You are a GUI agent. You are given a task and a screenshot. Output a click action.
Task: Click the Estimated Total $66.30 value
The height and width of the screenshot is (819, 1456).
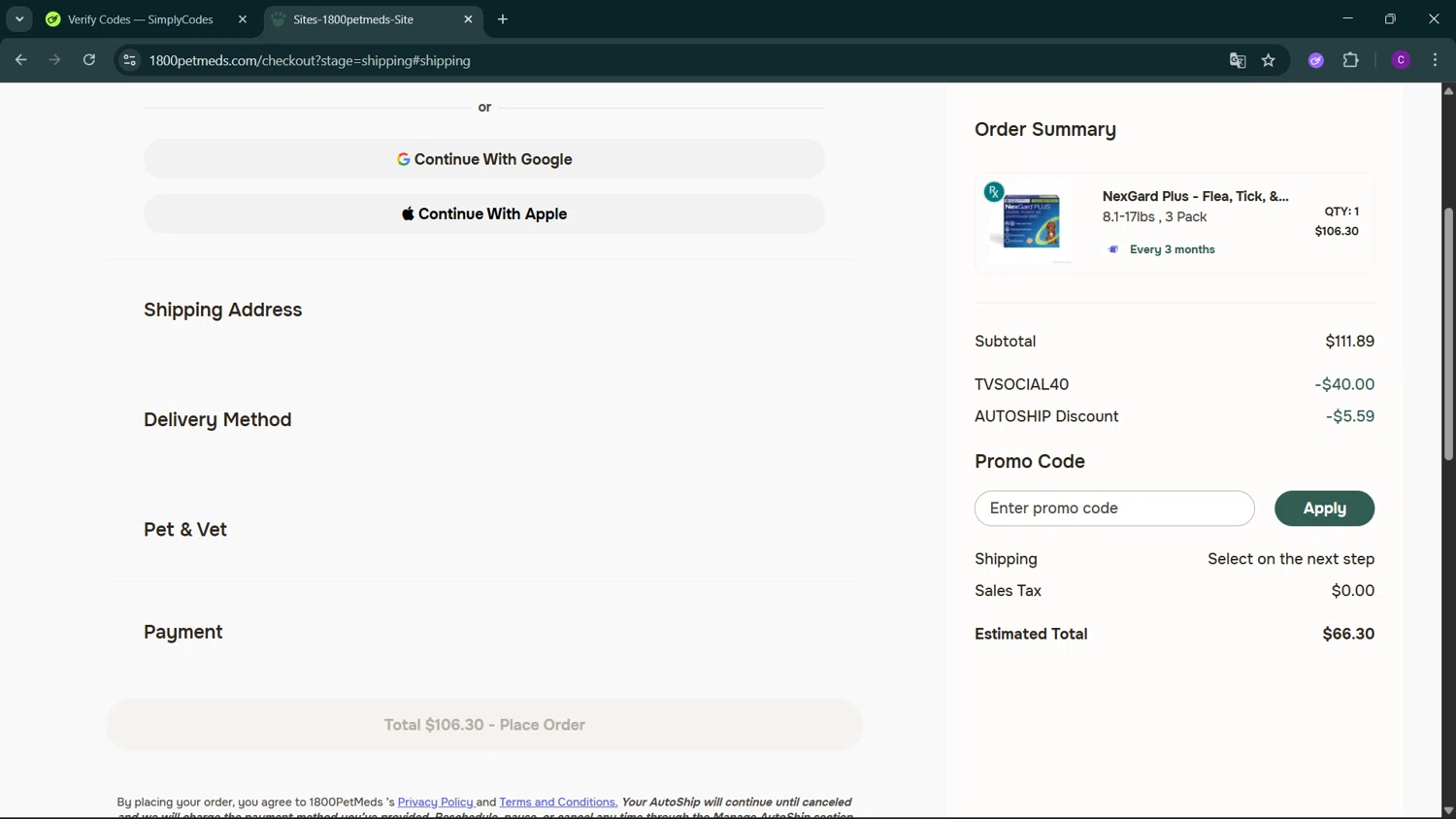(x=1348, y=634)
